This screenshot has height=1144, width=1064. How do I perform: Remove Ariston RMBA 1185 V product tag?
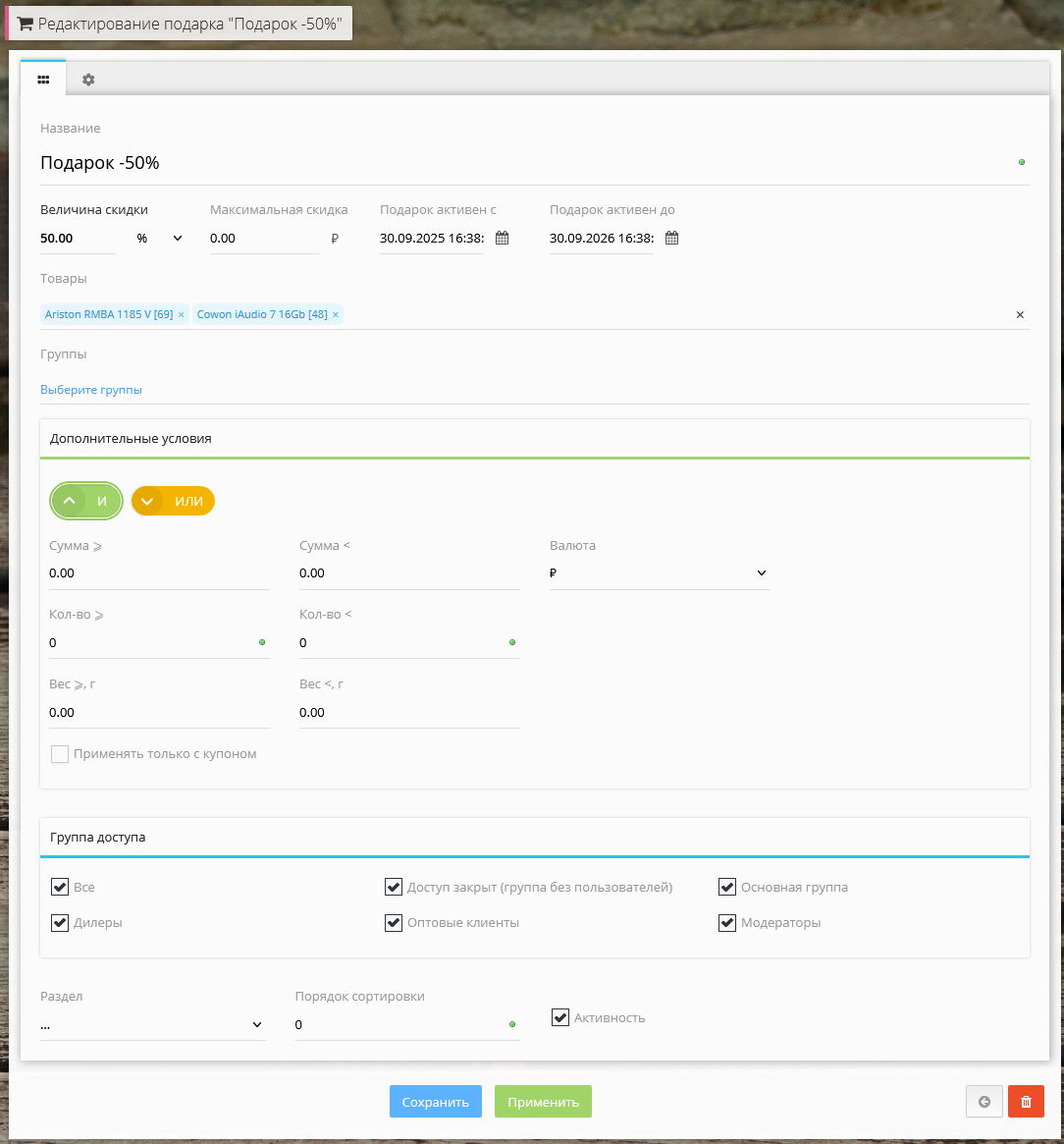point(182,315)
